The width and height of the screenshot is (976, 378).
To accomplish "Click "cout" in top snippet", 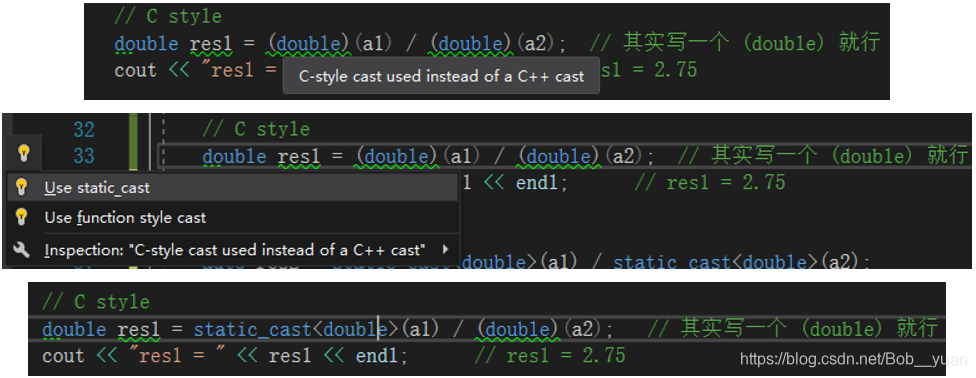I will pos(135,70).
